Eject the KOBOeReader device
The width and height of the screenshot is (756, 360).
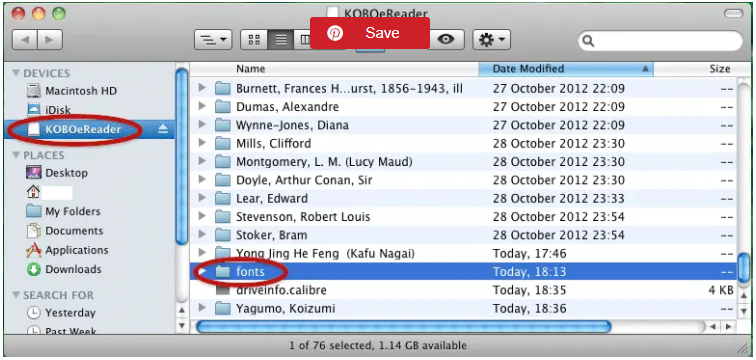(163, 129)
